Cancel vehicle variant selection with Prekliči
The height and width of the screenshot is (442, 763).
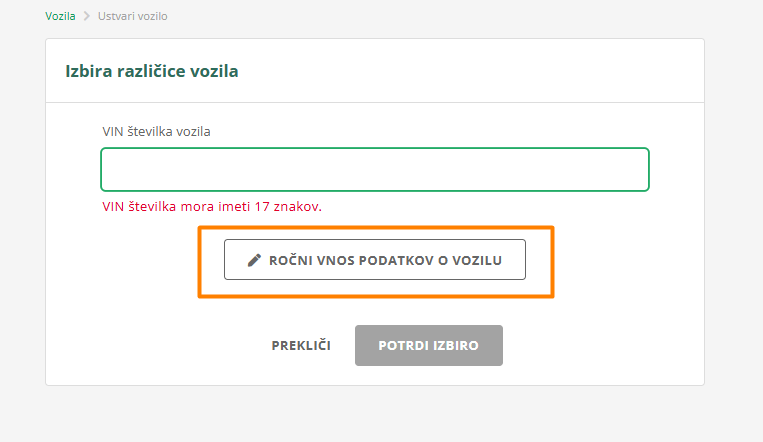(x=301, y=346)
